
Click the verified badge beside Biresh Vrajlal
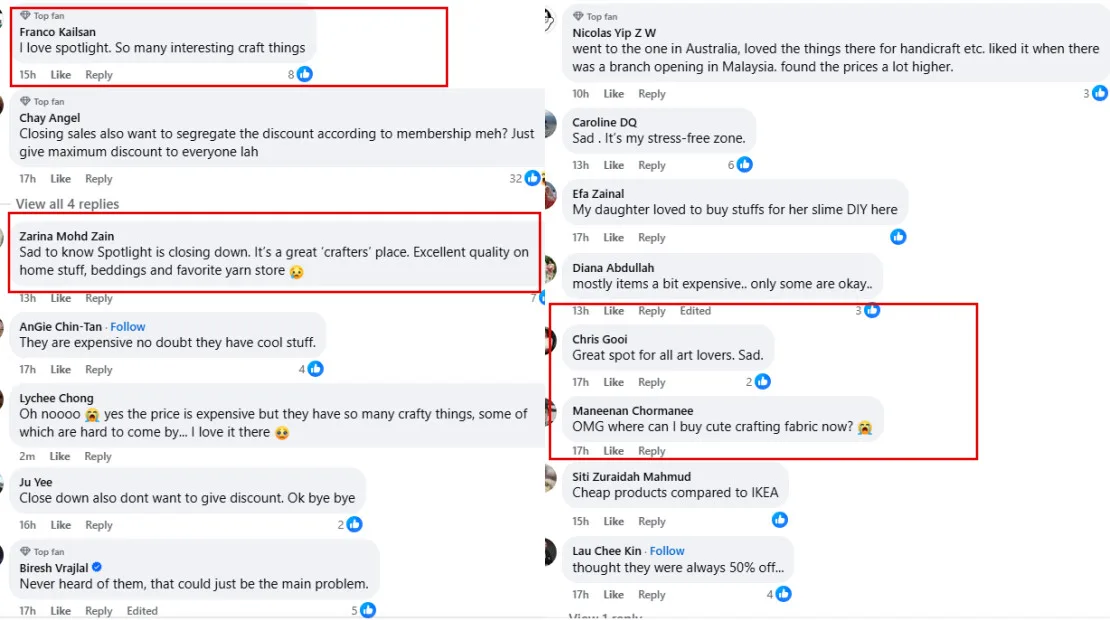[x=97, y=568]
